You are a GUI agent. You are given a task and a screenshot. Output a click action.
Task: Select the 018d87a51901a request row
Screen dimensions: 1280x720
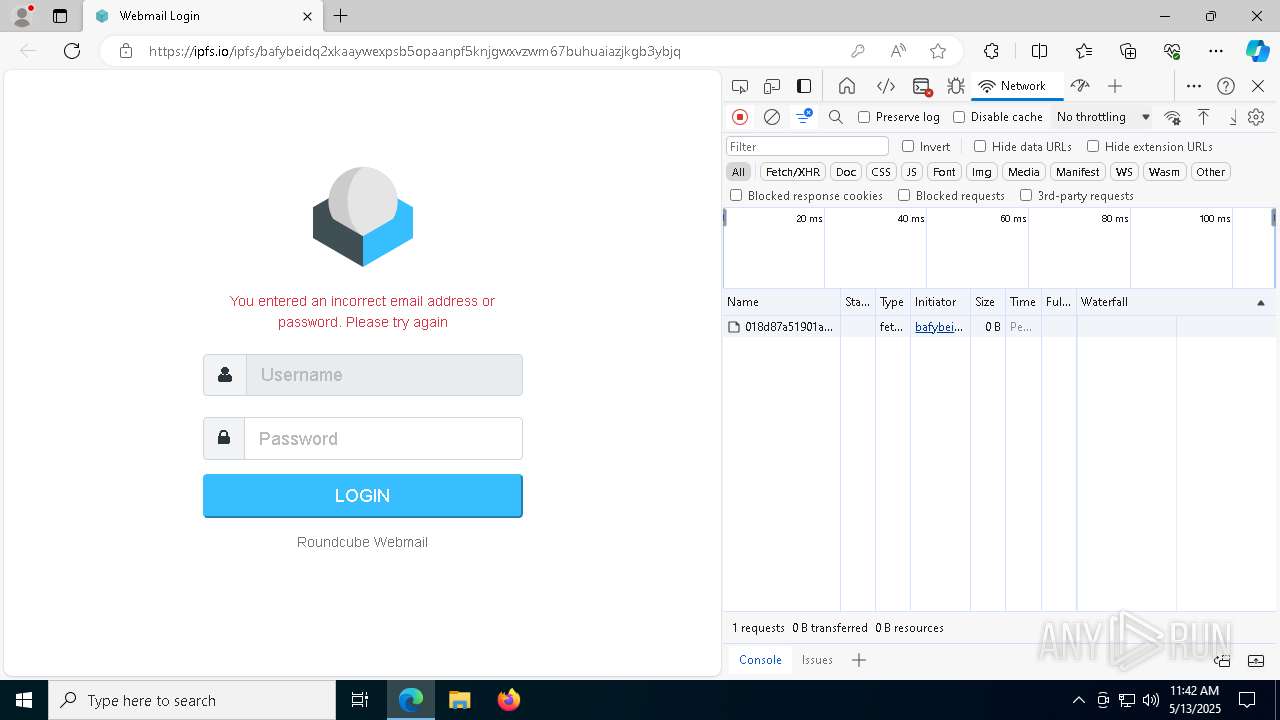(999, 327)
